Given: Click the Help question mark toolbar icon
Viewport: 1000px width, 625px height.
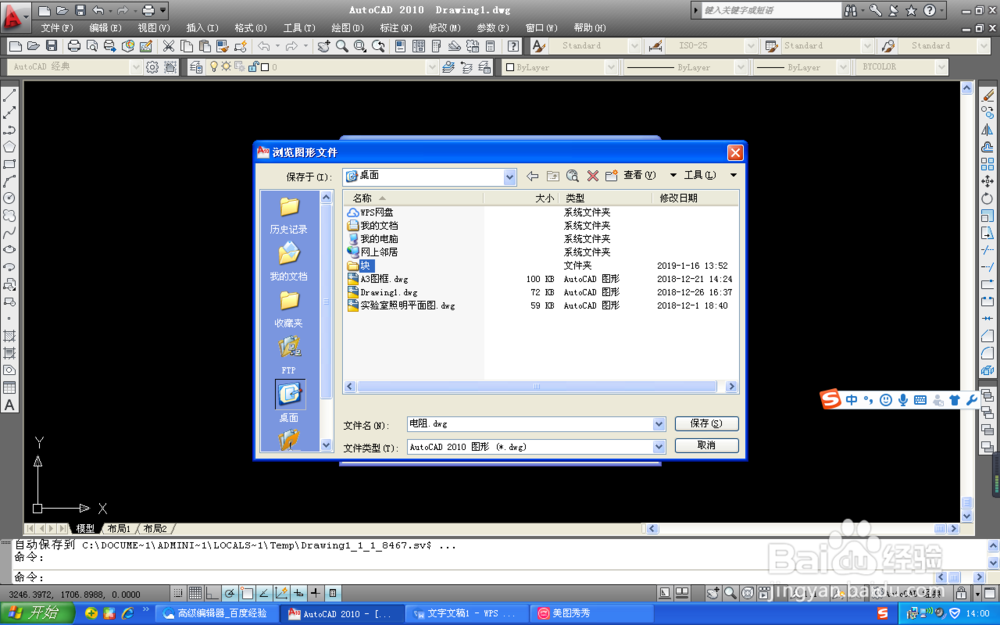Looking at the screenshot, I should (513, 46).
